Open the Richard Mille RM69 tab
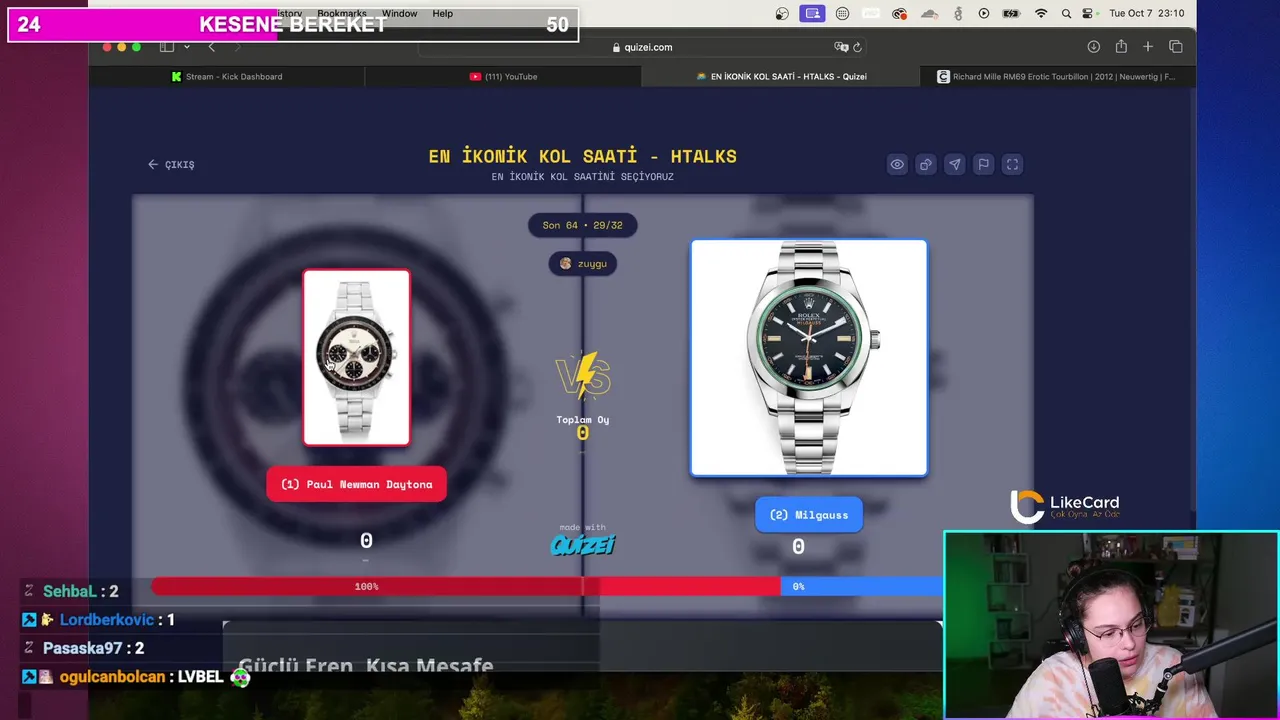 tap(1056, 76)
